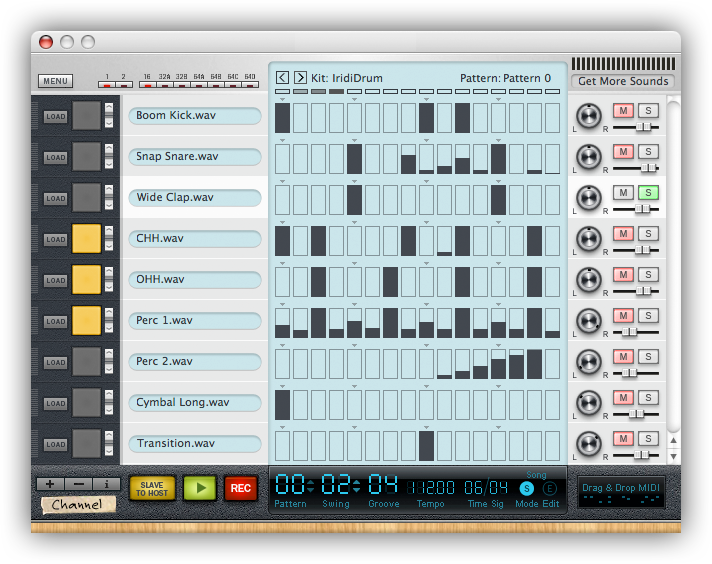Go to previous kit with left arrow
The width and height of the screenshot is (712, 564).
coord(282,77)
